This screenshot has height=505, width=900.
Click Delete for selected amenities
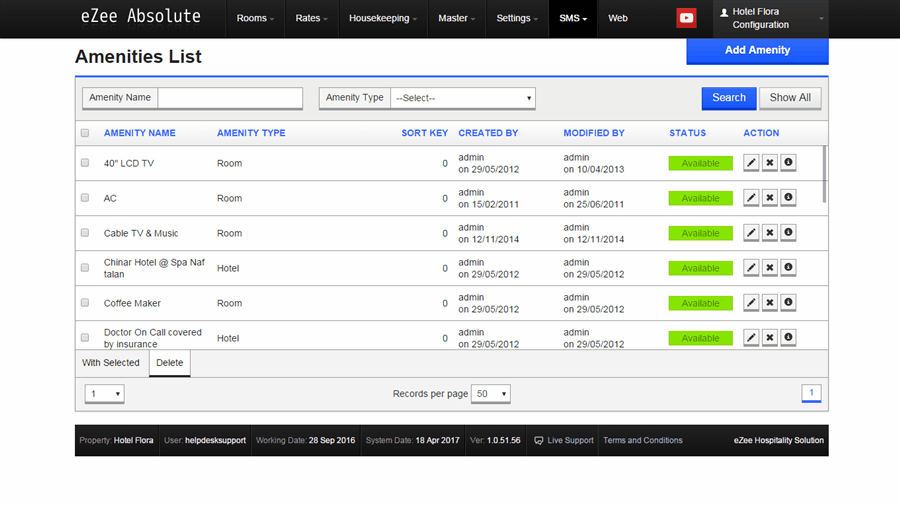coord(169,363)
